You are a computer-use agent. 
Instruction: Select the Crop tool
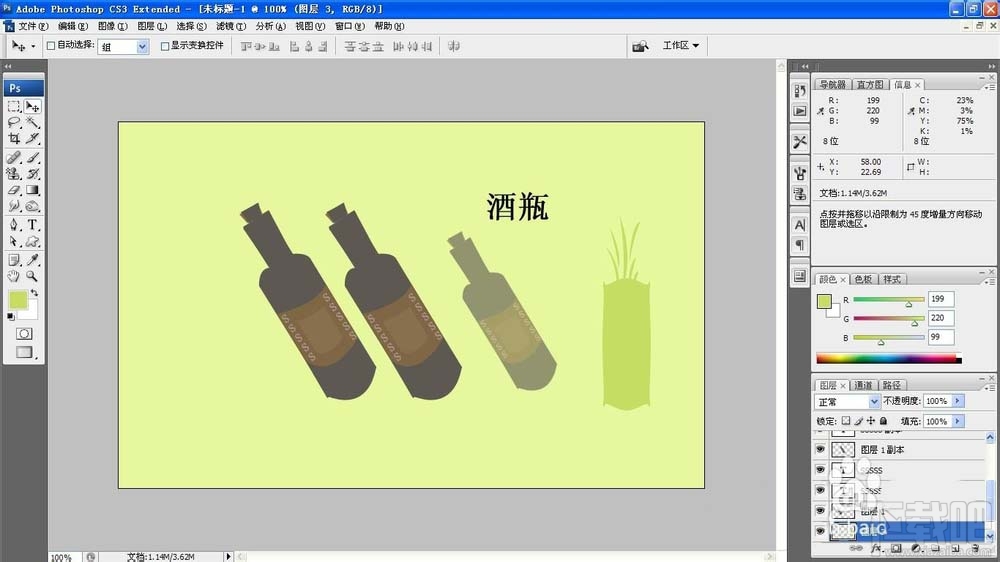click(x=14, y=138)
